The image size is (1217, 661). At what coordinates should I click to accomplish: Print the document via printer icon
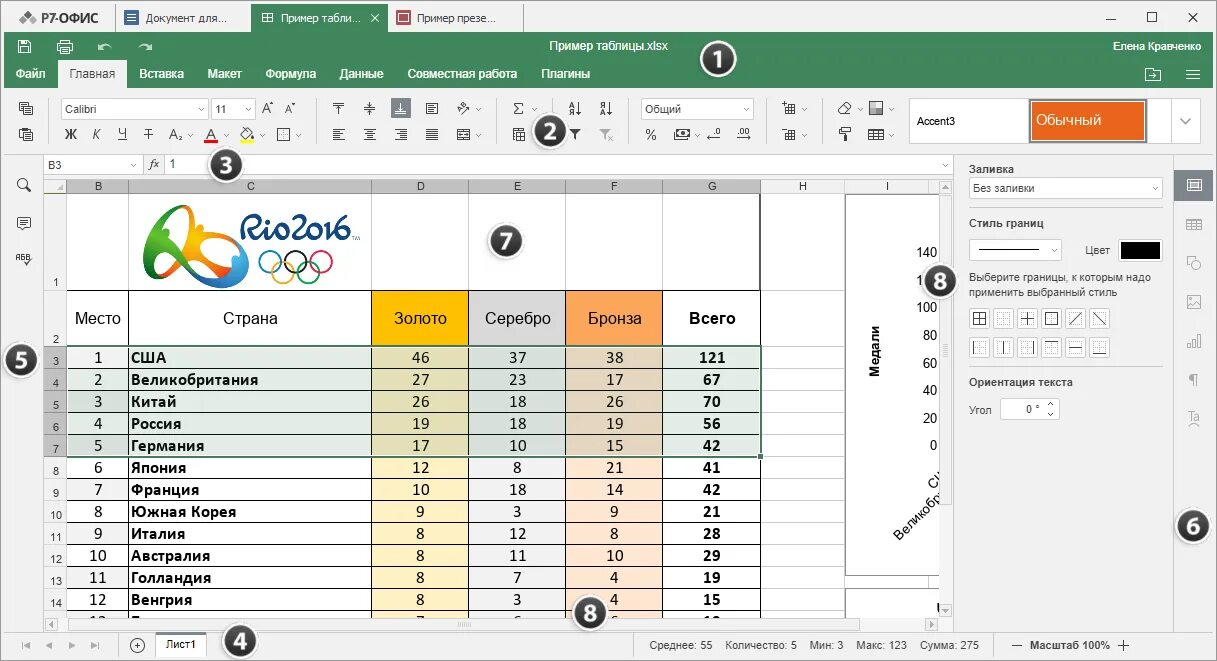click(x=65, y=46)
